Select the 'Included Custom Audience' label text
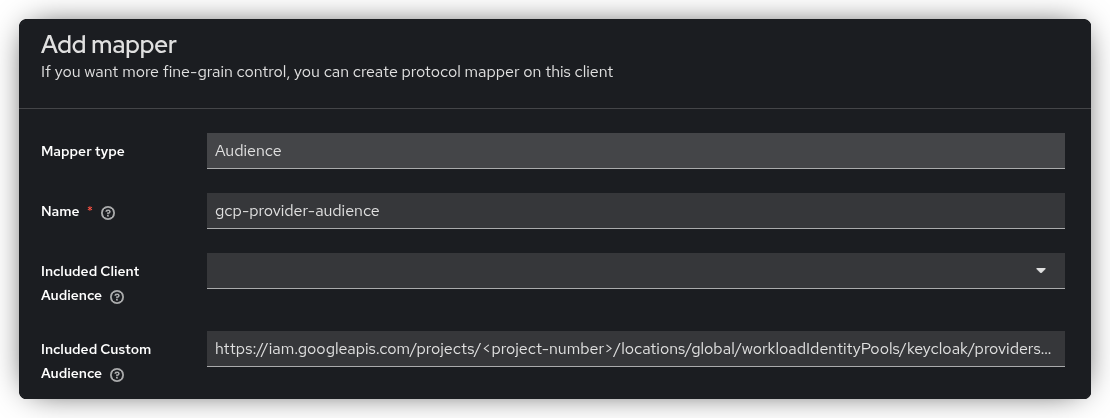 [96, 350]
